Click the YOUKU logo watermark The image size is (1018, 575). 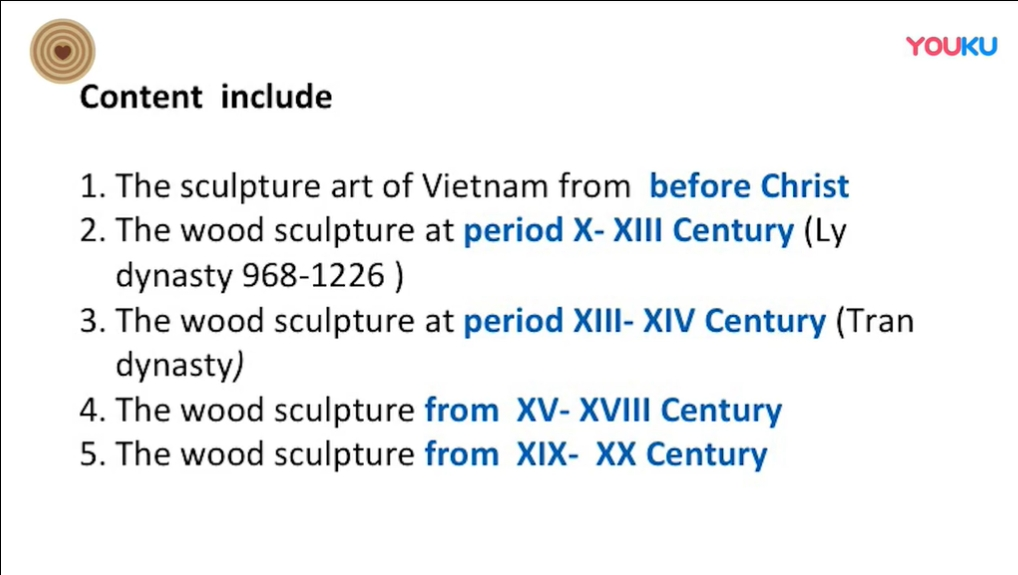[951, 46]
